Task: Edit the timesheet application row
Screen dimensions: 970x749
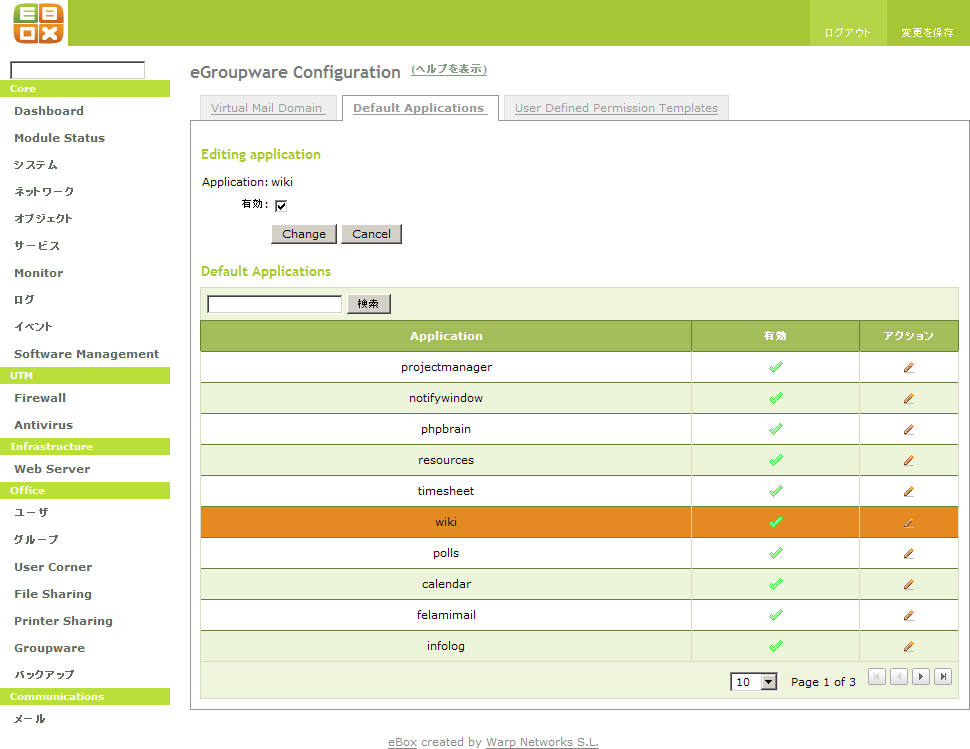Action: [x=908, y=491]
